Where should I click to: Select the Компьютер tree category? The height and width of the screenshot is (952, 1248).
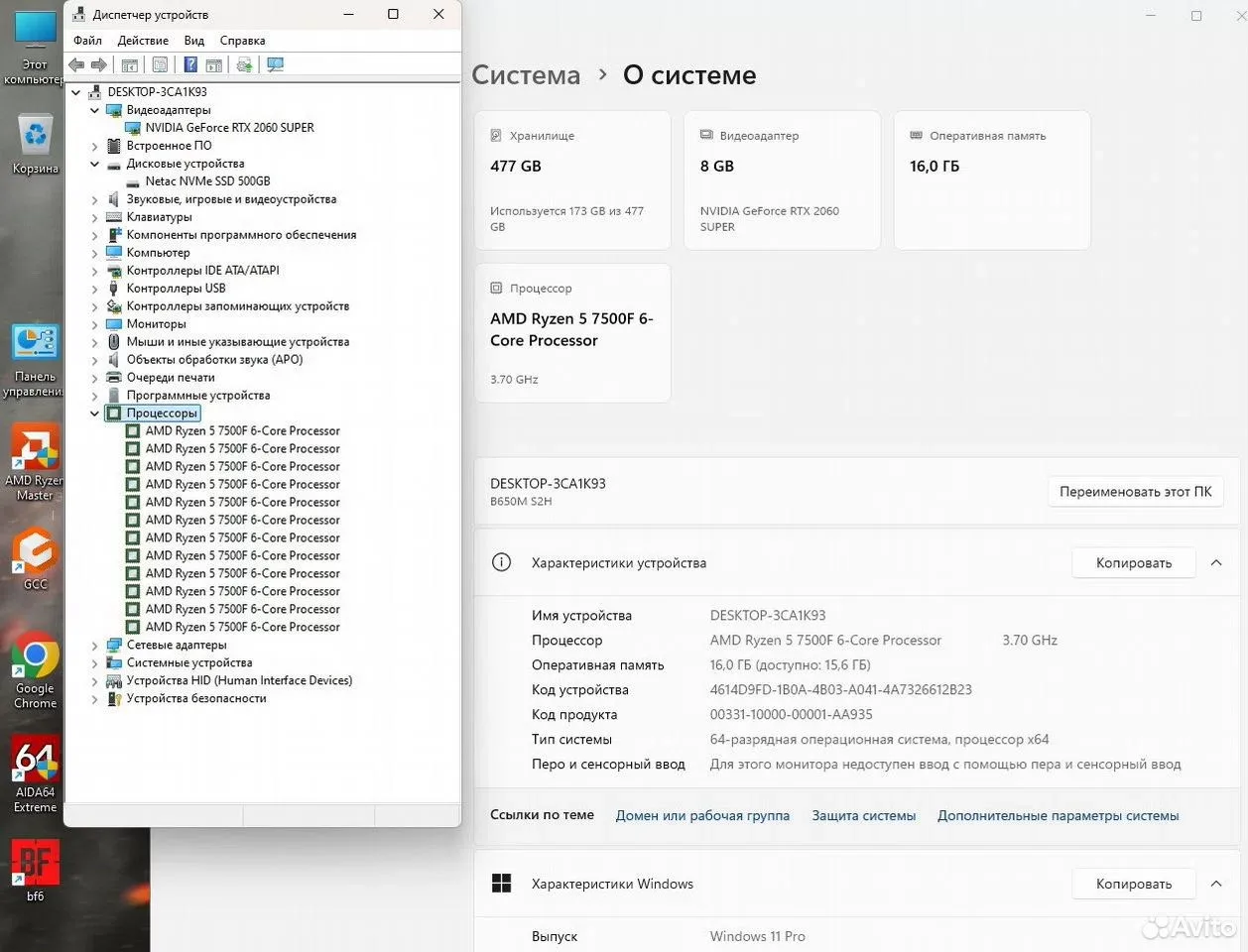(x=158, y=253)
